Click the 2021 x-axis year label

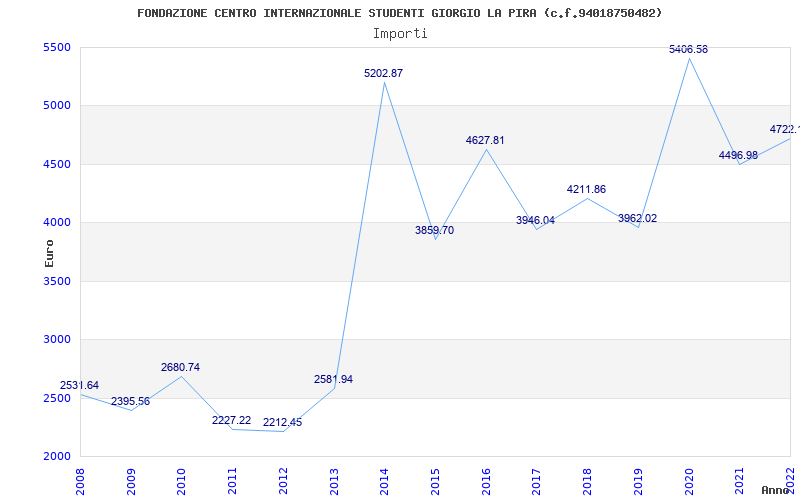point(739,481)
